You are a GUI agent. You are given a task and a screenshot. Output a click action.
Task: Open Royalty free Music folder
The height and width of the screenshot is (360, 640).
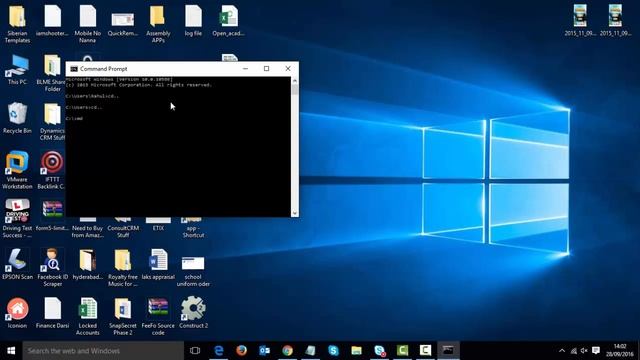pos(122,267)
